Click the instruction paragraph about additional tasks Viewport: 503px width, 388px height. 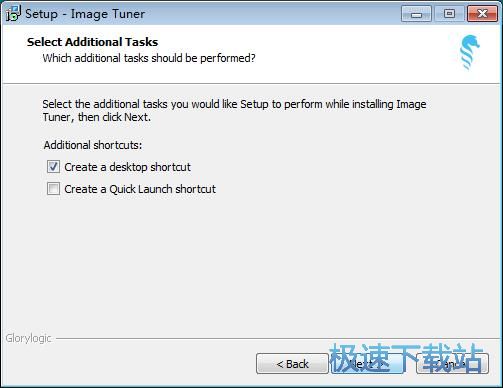[234, 110]
